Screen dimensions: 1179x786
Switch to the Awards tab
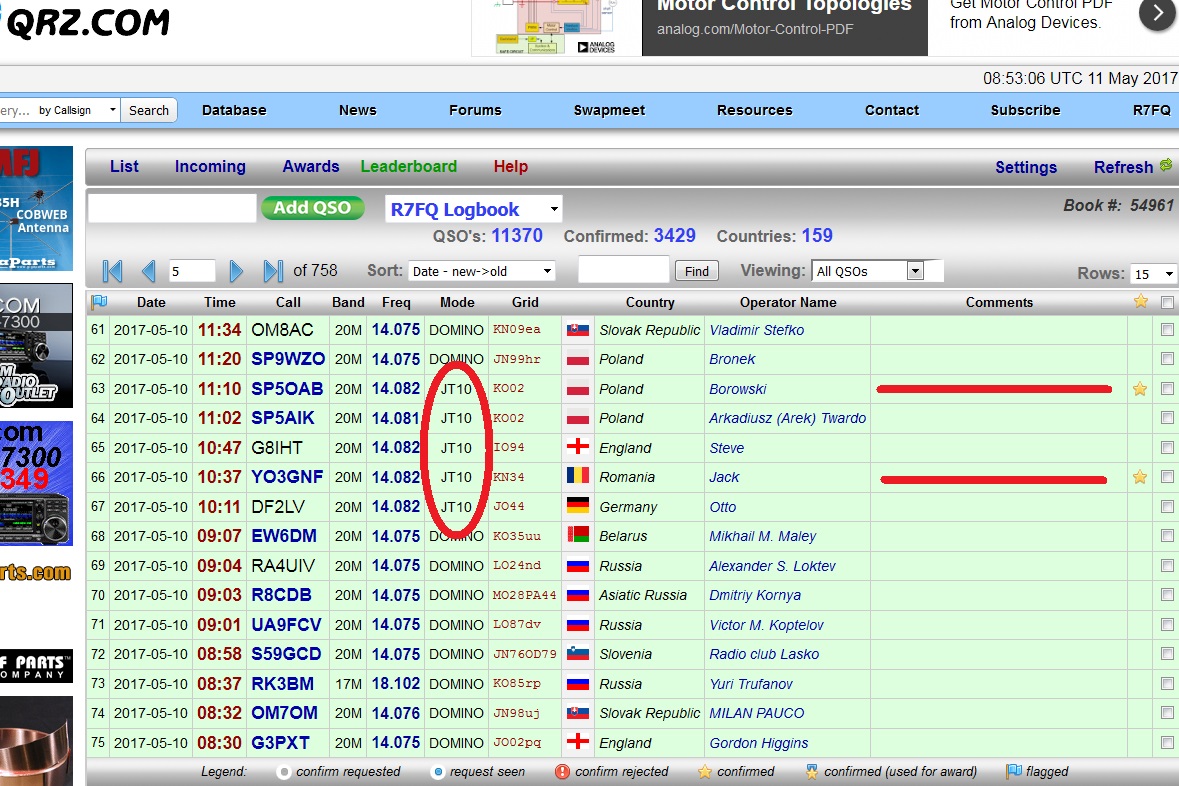(310, 167)
